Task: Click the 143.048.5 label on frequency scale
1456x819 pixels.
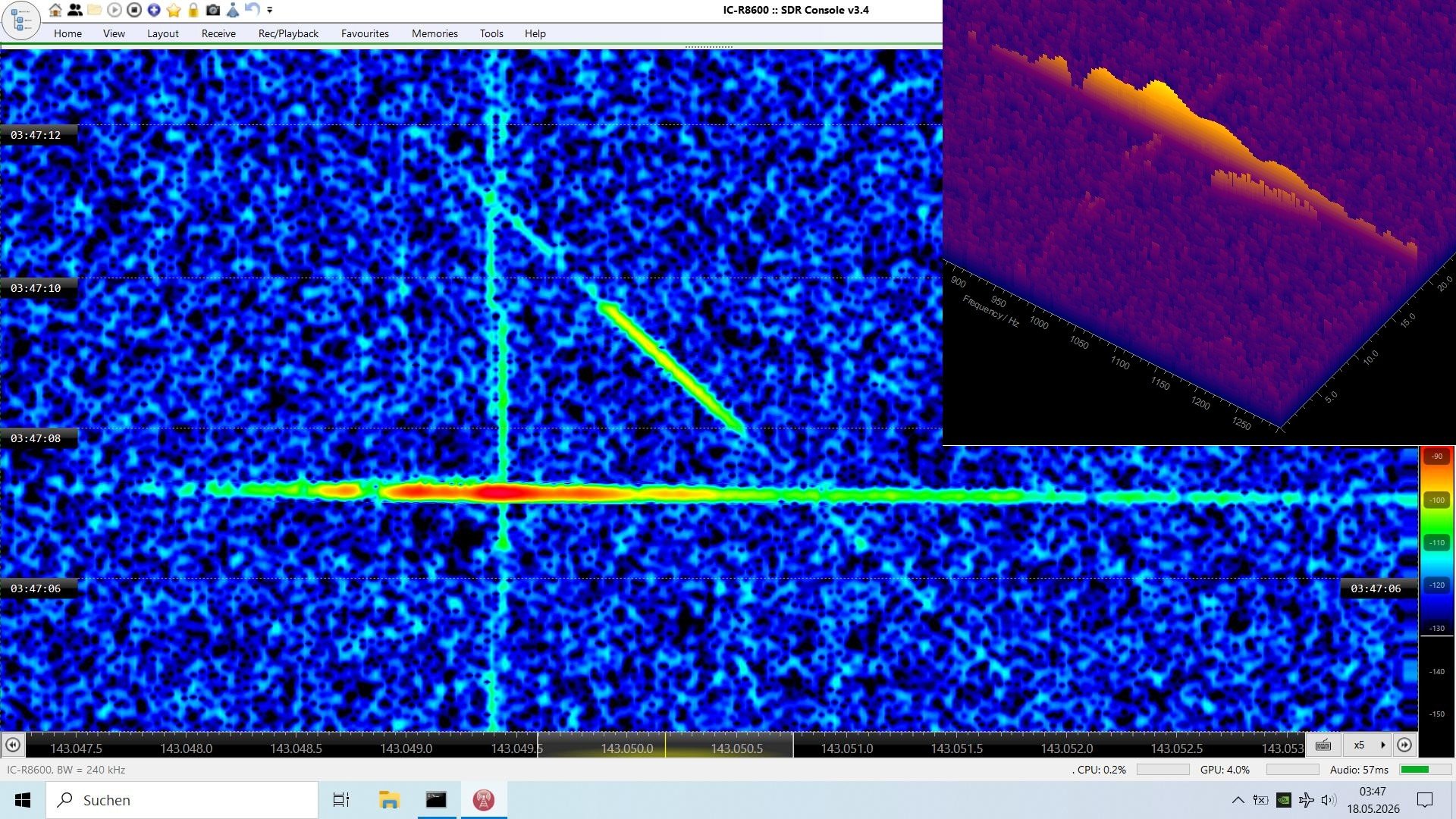Action: click(x=296, y=748)
